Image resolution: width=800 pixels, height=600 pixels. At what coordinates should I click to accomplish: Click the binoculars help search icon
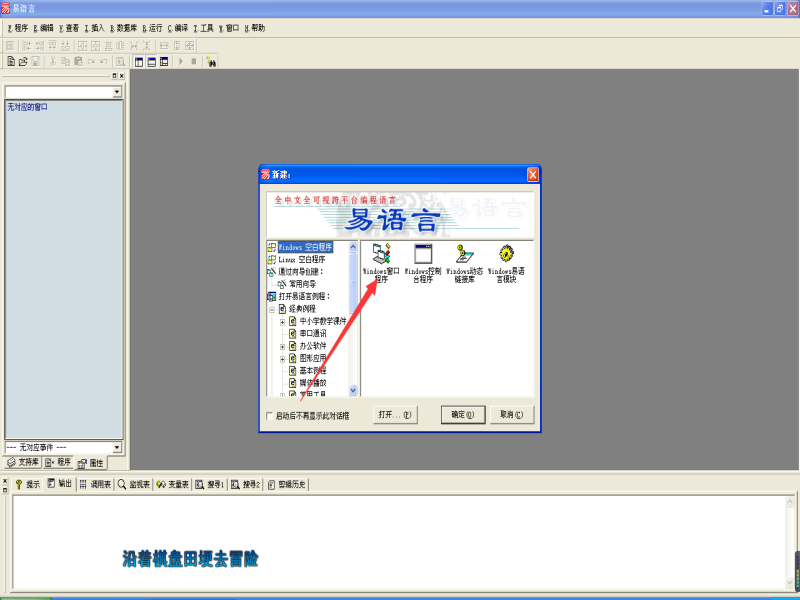211,62
